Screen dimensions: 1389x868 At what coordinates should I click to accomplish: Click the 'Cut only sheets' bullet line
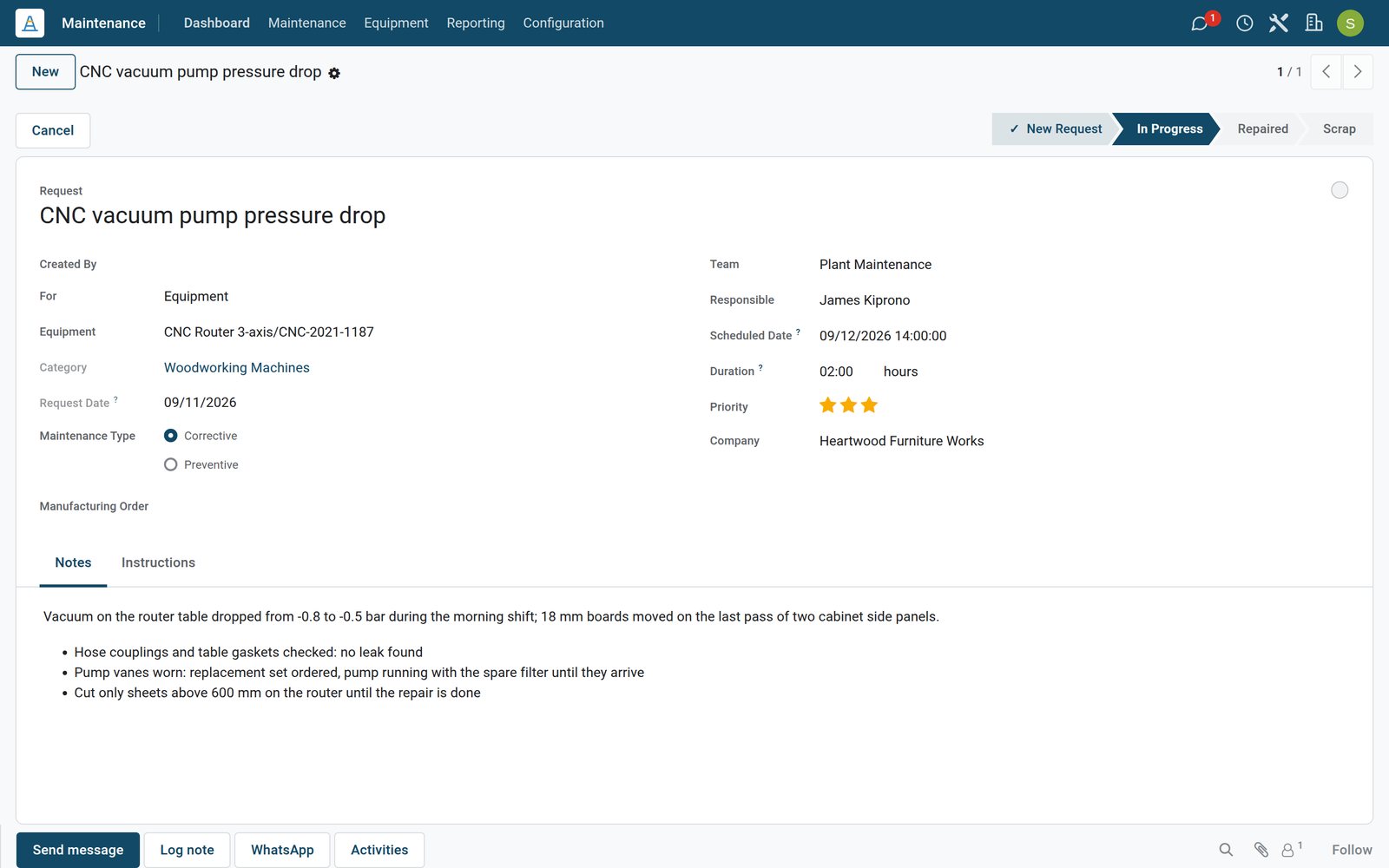coord(277,693)
